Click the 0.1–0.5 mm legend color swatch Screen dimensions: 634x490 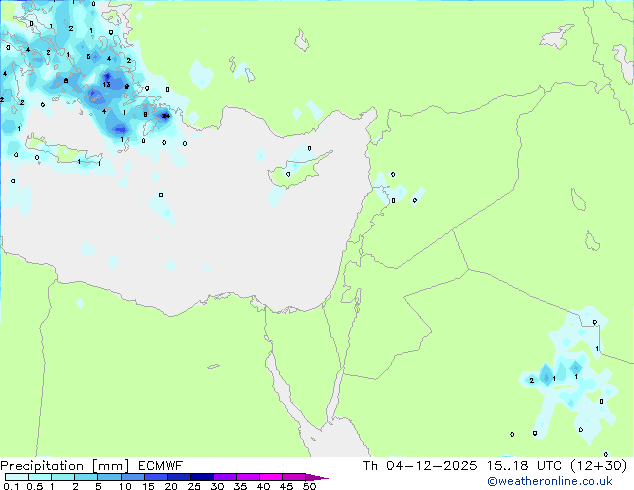coord(17,477)
